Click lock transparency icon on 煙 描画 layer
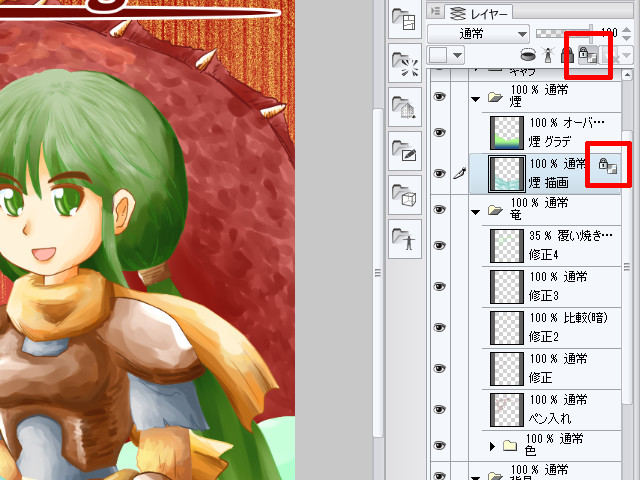 click(608, 166)
